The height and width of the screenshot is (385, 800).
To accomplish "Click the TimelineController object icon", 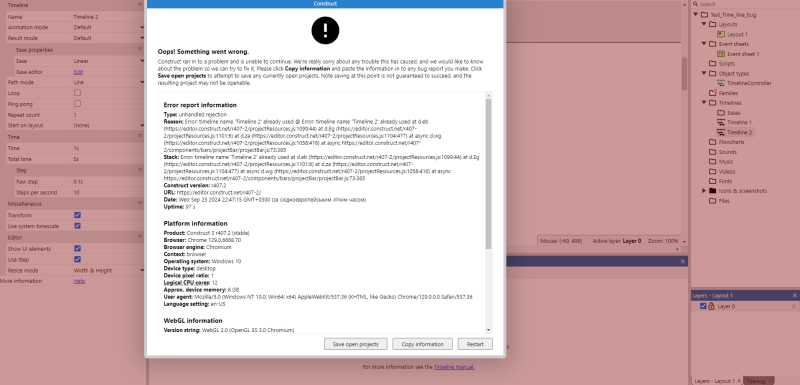I will point(721,83).
